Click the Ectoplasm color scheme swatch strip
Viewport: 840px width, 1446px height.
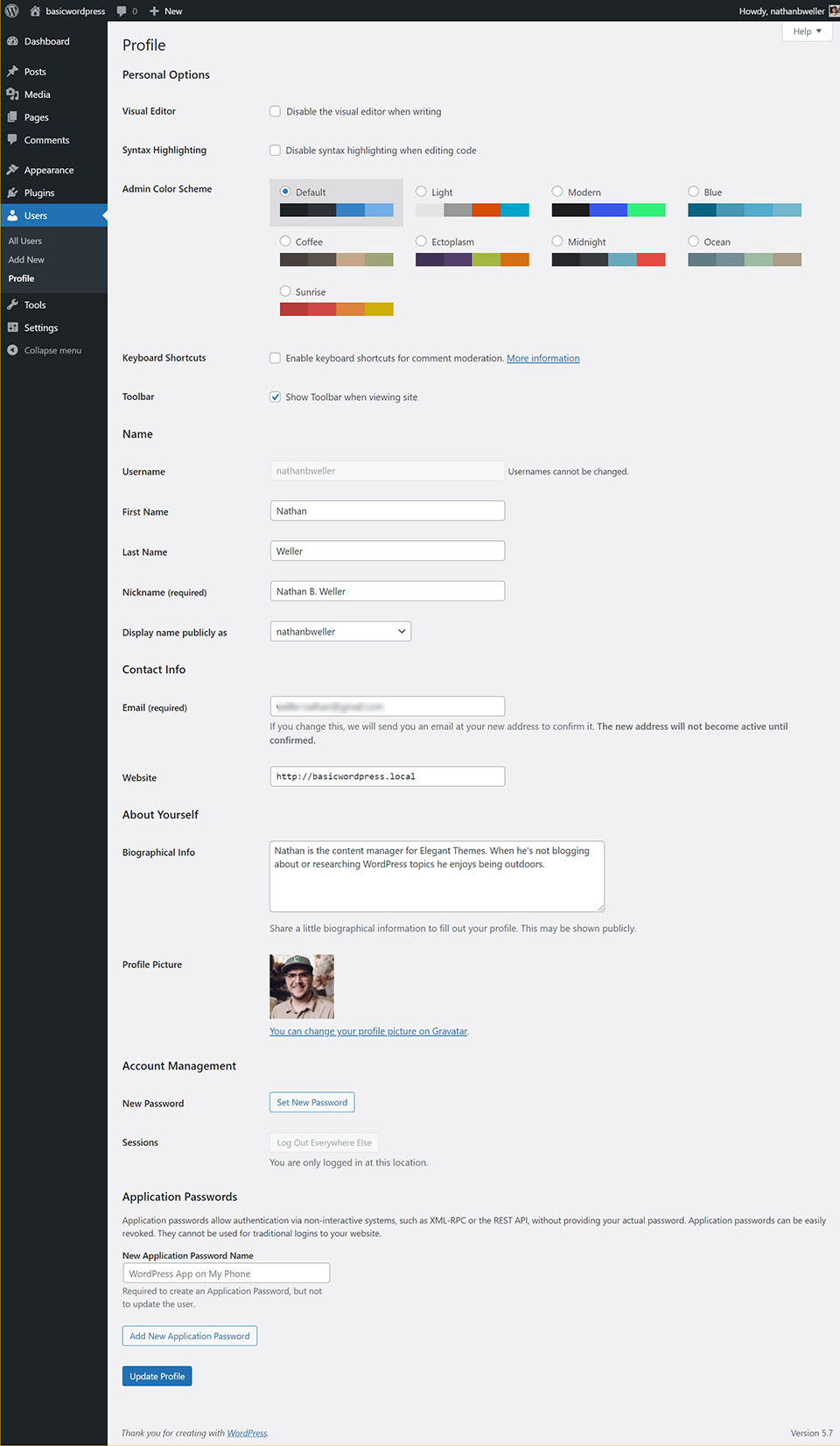[472, 259]
